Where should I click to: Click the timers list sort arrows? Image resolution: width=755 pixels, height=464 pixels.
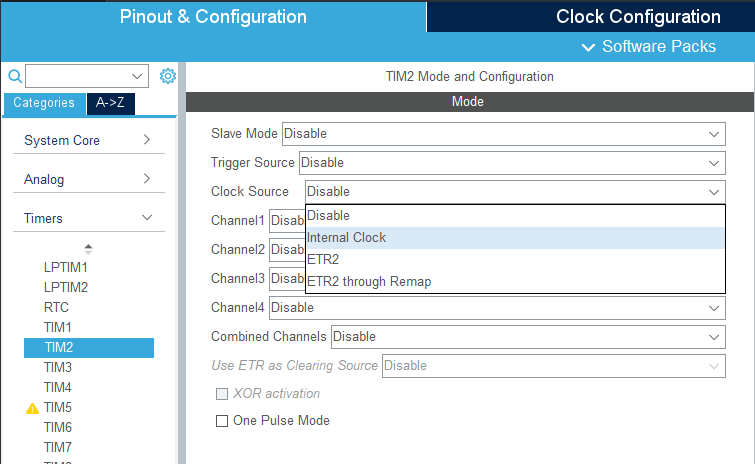[x=88, y=249]
